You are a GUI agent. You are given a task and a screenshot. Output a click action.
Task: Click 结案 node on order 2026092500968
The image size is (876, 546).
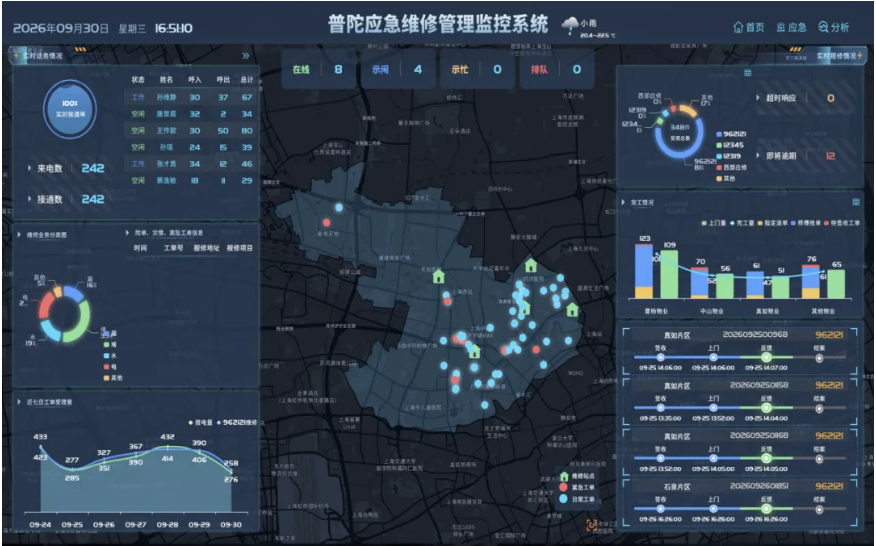tap(819, 358)
